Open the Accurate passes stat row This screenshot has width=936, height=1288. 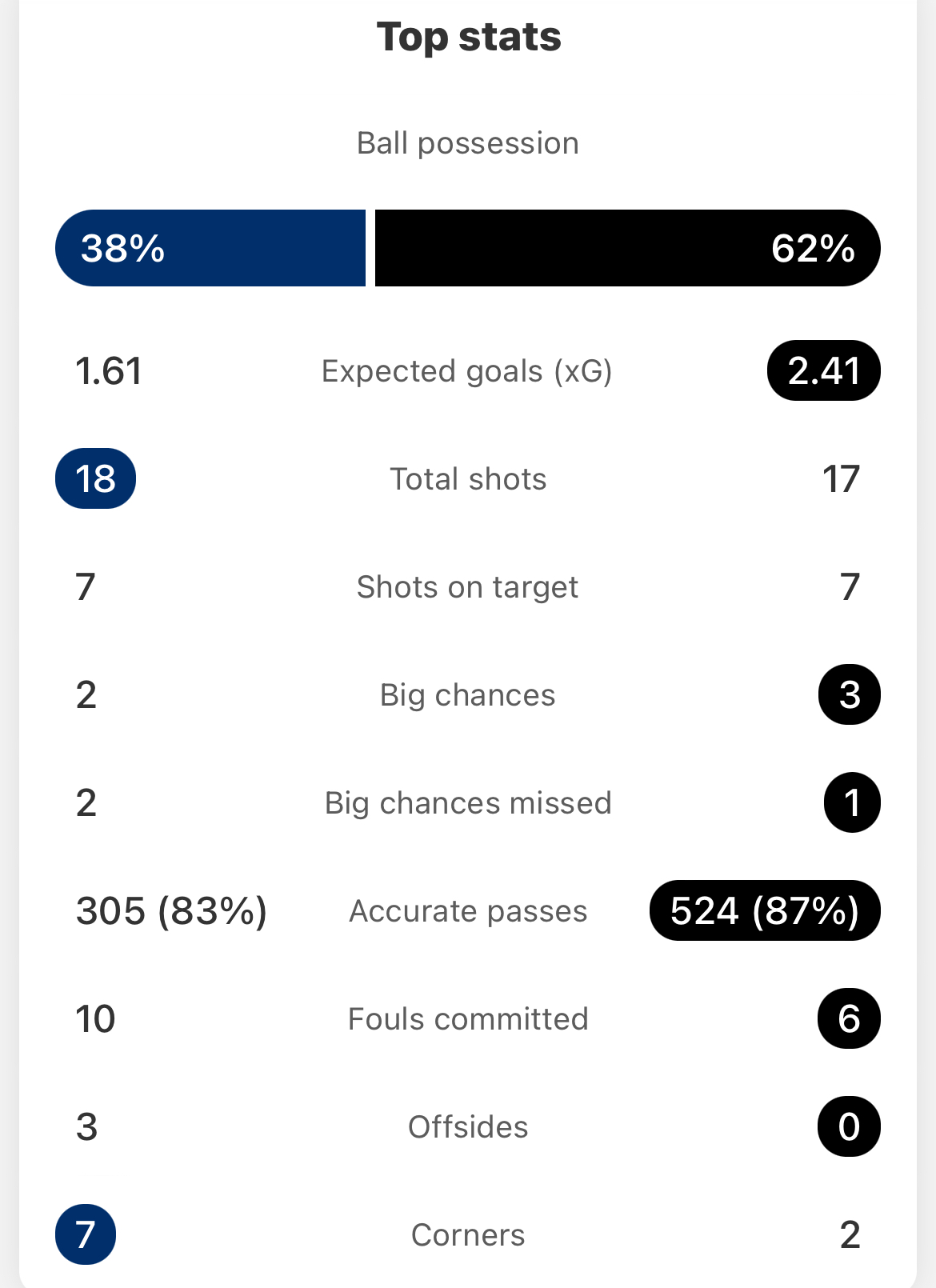(x=468, y=910)
